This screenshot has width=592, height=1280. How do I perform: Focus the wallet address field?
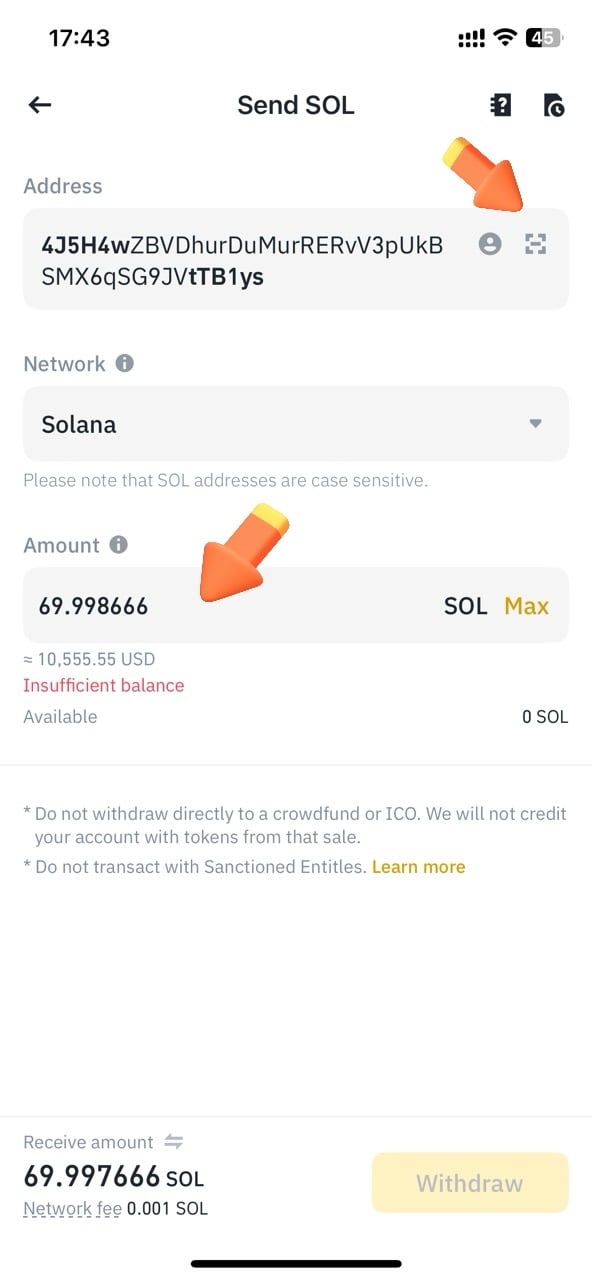pyautogui.click(x=296, y=259)
